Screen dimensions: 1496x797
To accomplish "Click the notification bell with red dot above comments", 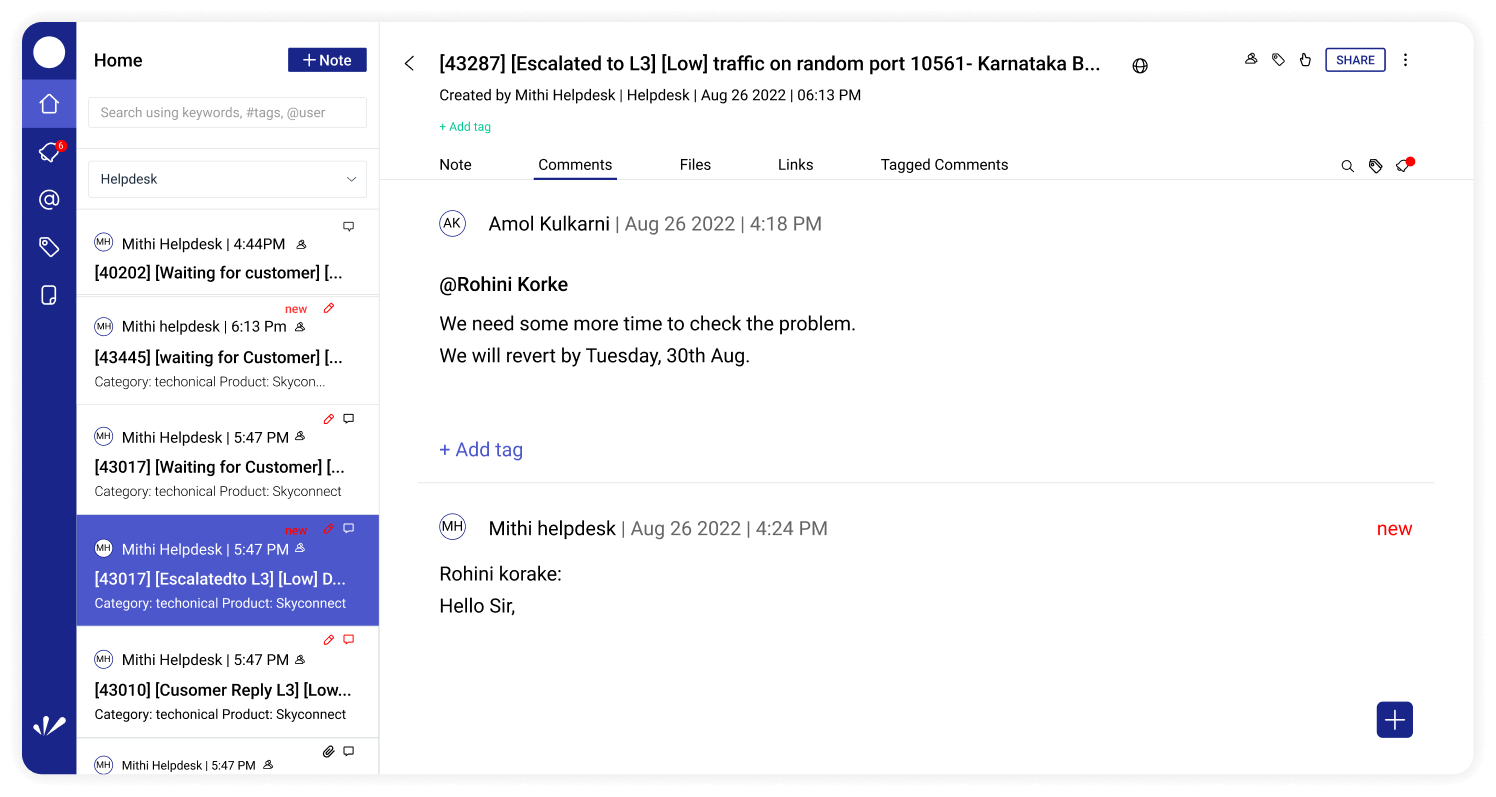I will (x=1404, y=165).
